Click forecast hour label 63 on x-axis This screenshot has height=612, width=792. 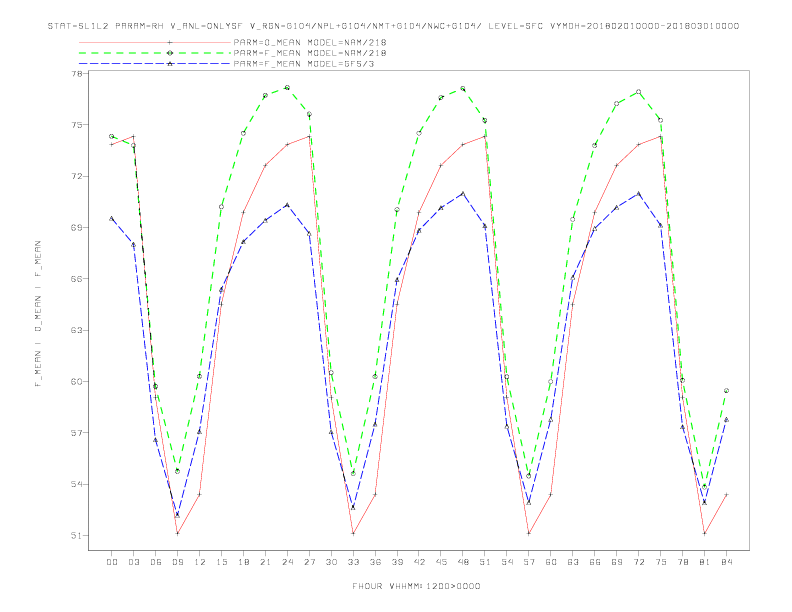(x=573, y=562)
